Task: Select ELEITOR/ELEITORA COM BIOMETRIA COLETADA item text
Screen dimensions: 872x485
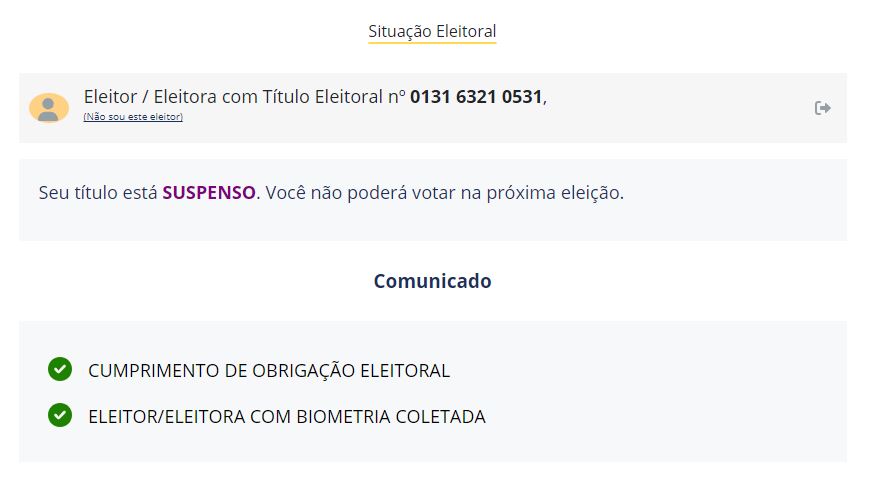Action: coord(287,417)
